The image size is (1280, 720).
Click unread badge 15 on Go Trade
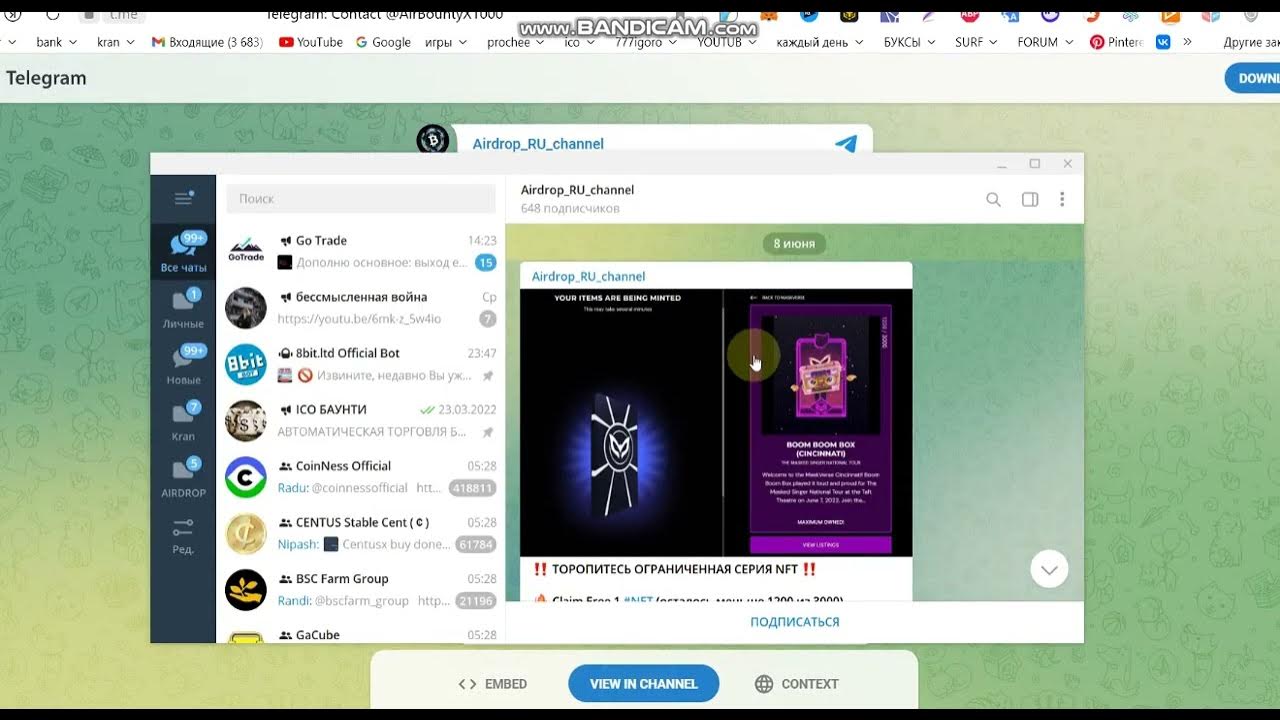(x=485, y=263)
